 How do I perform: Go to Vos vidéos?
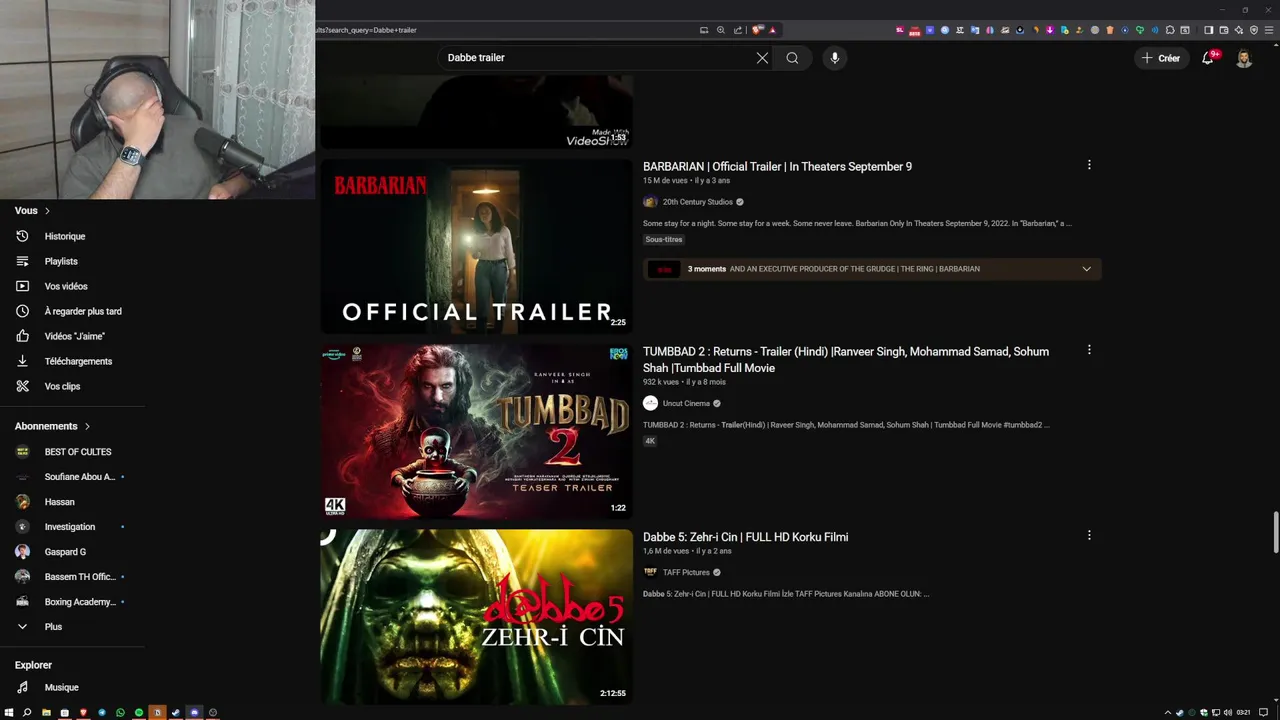pos(66,286)
